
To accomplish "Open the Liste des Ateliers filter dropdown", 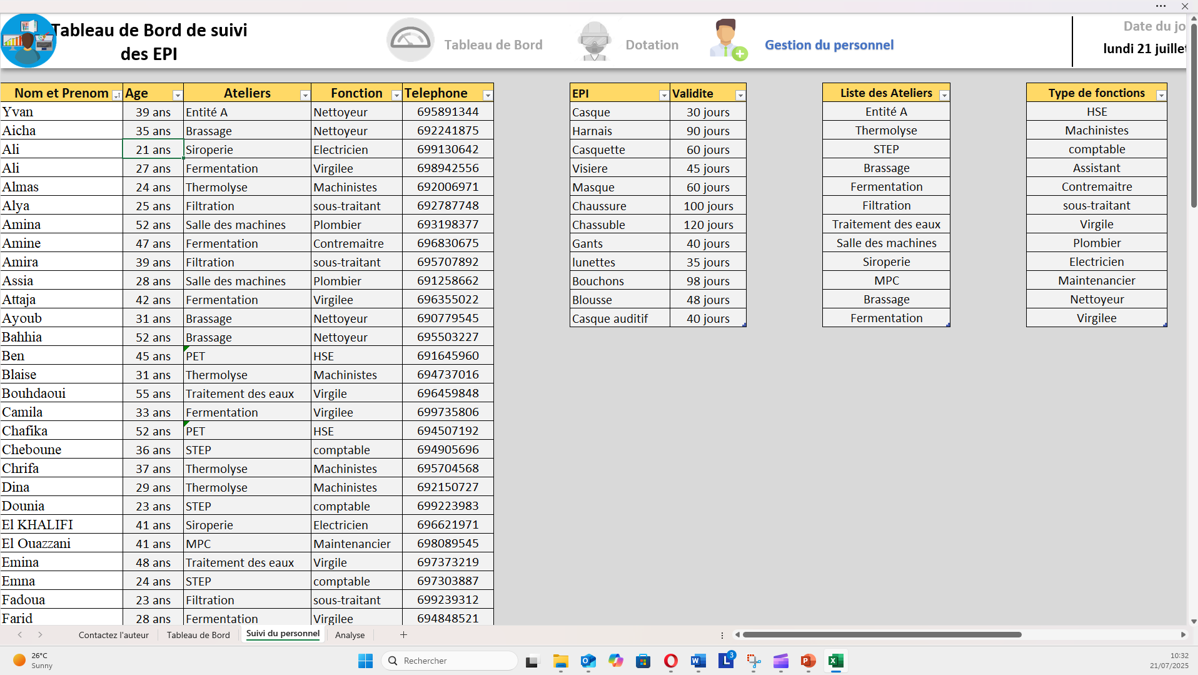I will (944, 95).
